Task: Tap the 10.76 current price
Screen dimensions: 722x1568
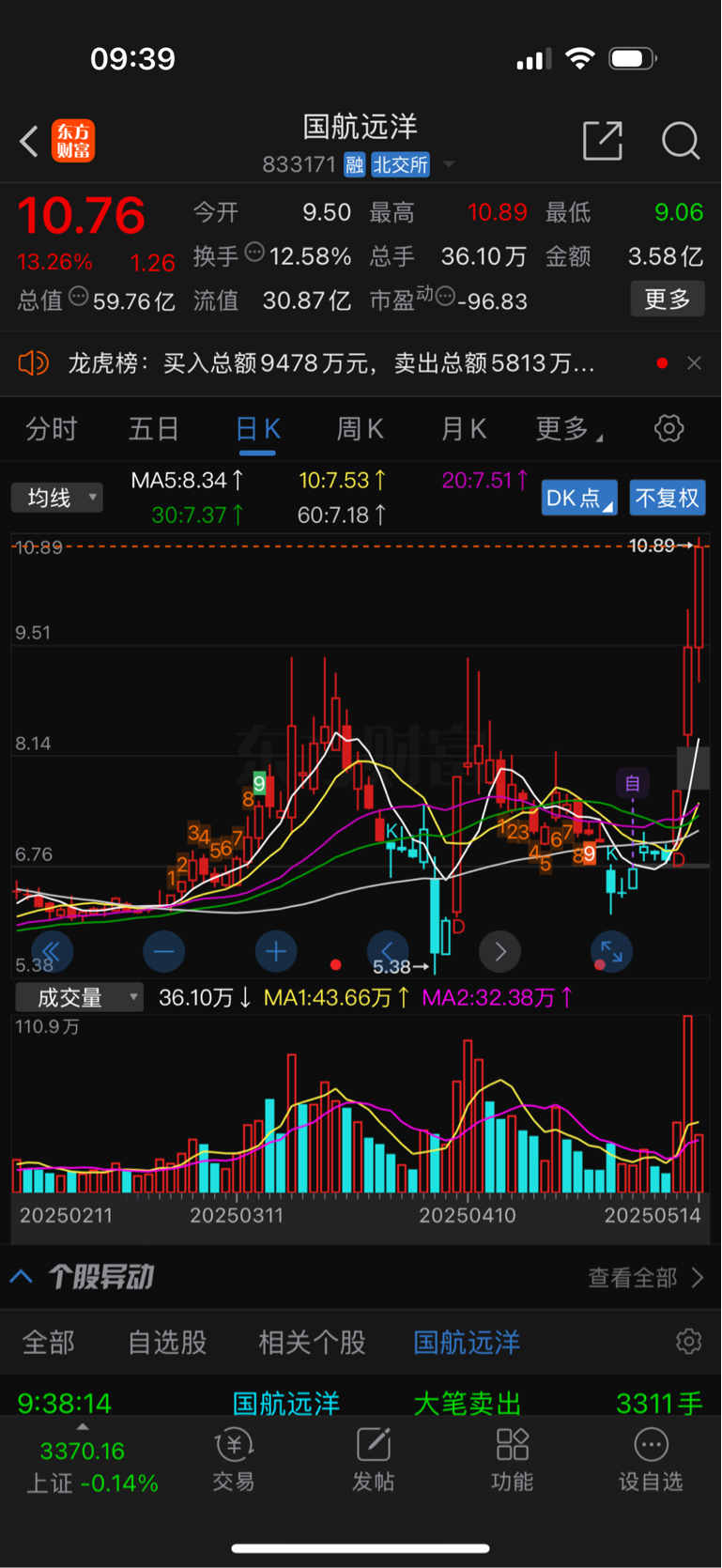Action: (82, 215)
